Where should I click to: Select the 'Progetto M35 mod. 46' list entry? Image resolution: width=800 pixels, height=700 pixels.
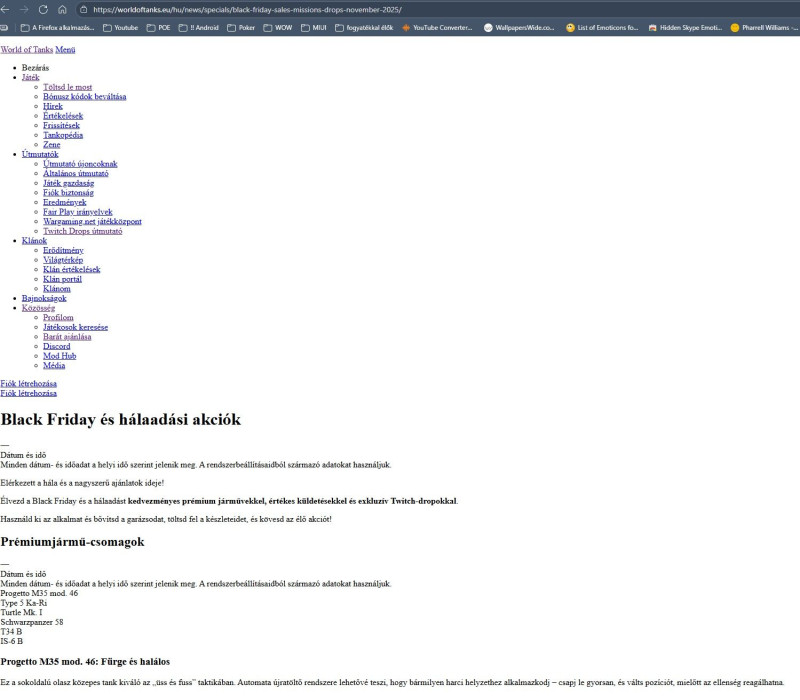[39, 593]
